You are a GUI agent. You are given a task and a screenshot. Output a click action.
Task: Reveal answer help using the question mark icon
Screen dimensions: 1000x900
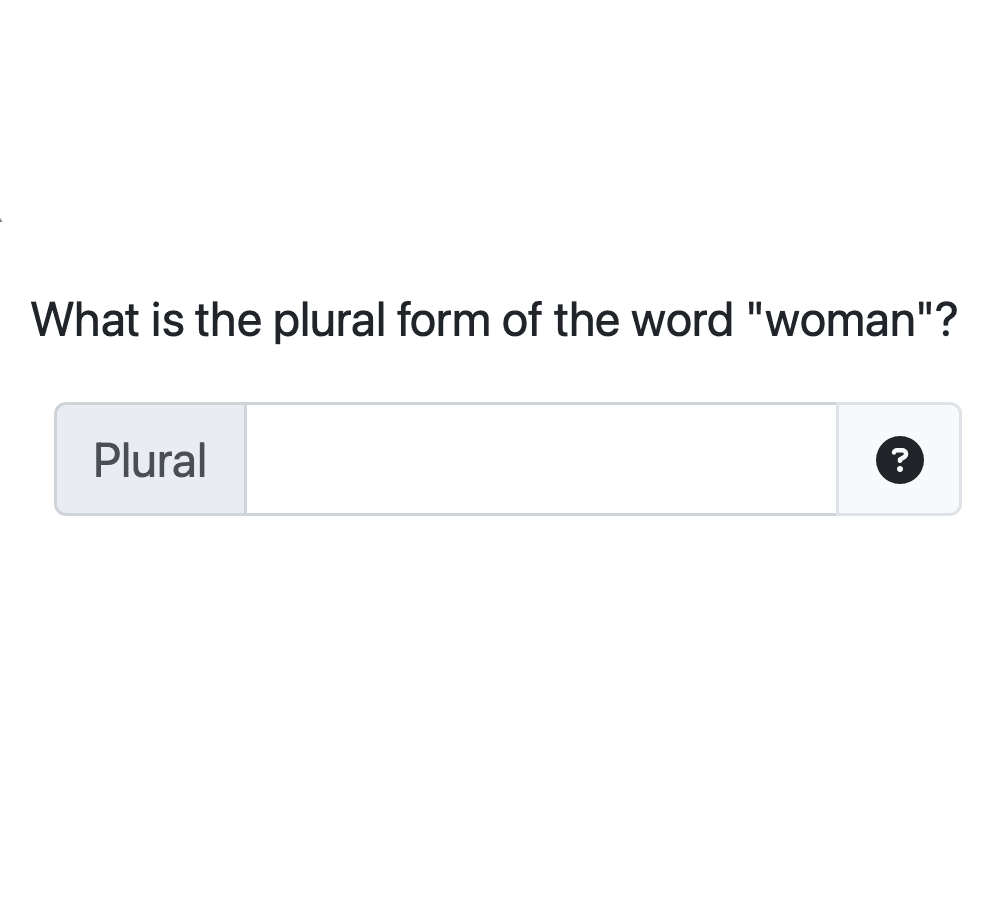tap(899, 460)
